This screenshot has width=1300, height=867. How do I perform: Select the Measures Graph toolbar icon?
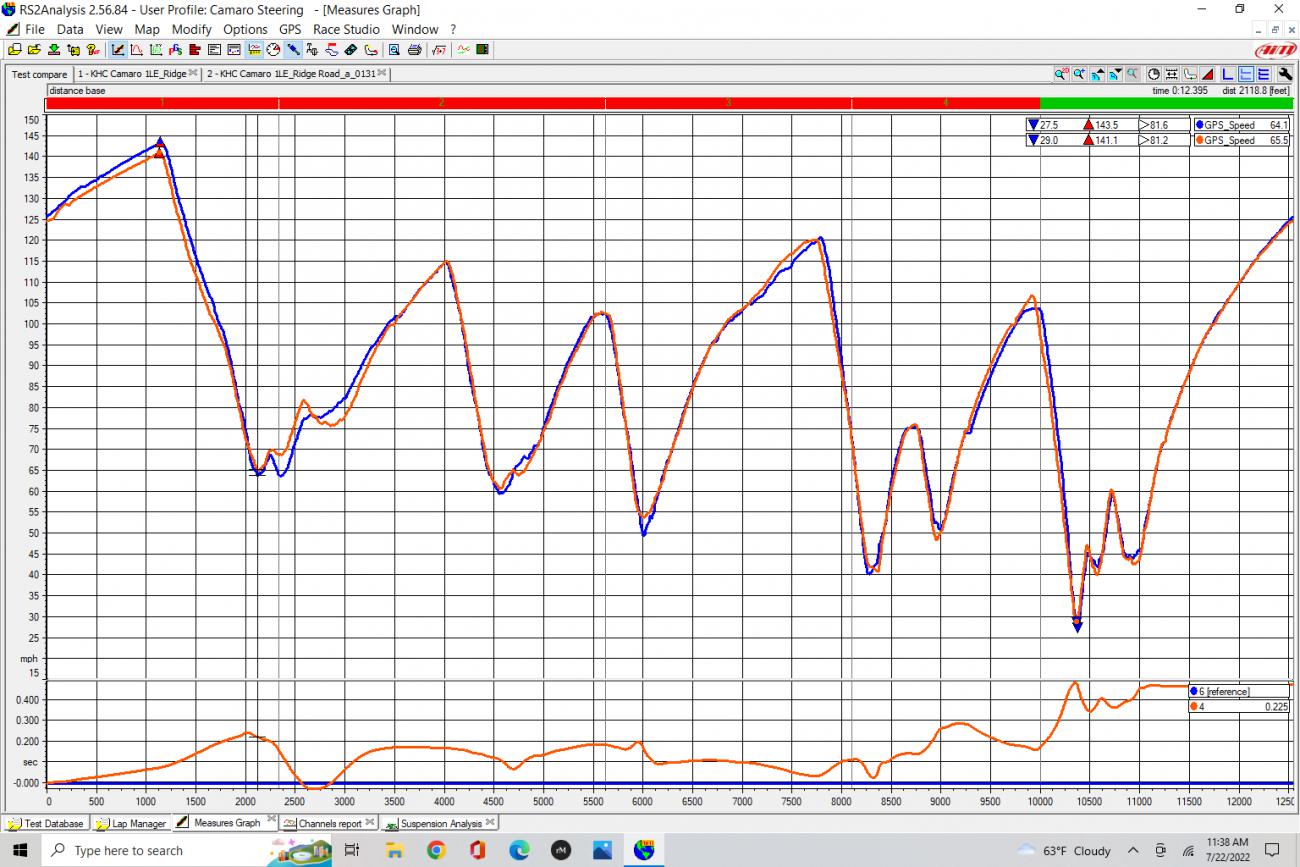[117, 49]
